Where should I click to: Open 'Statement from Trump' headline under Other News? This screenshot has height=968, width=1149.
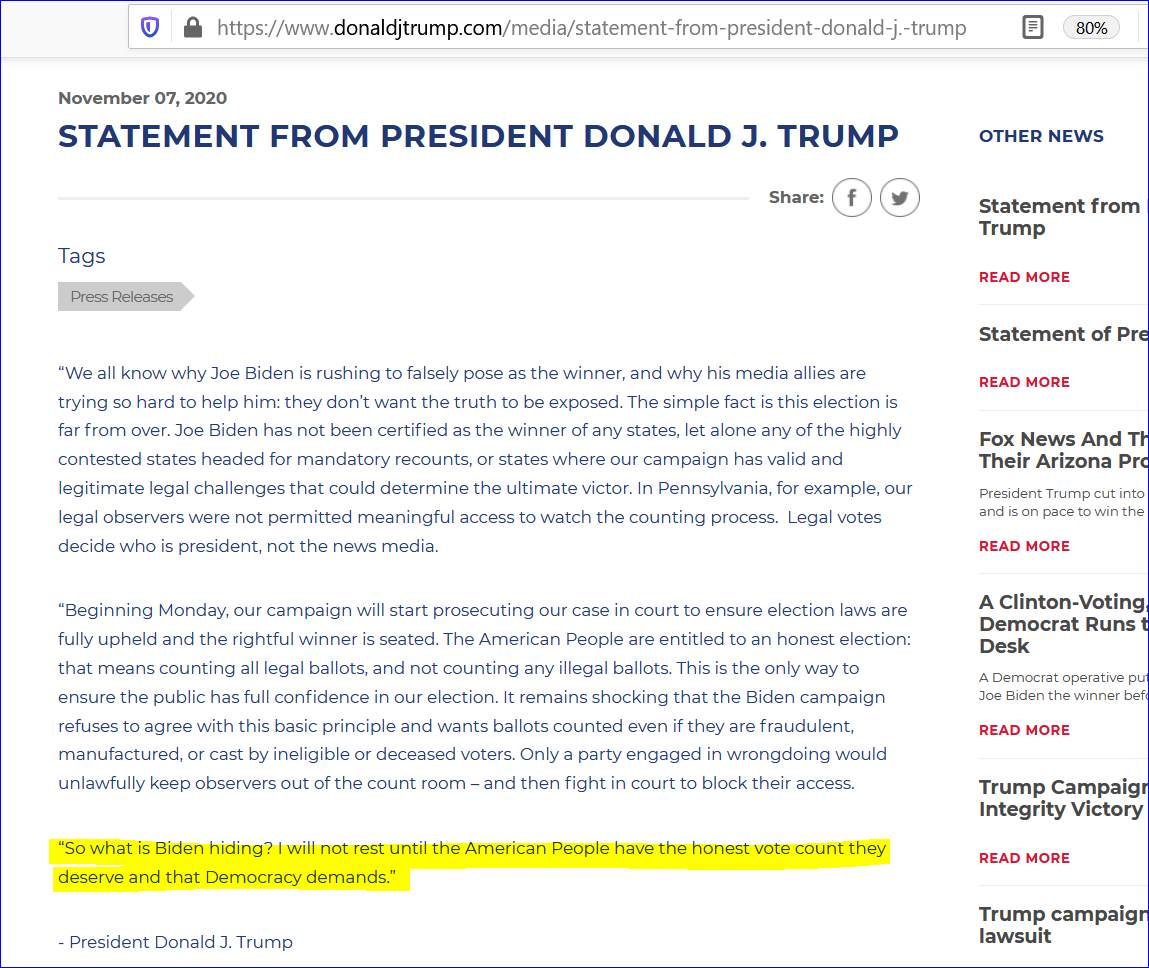tap(1059, 217)
